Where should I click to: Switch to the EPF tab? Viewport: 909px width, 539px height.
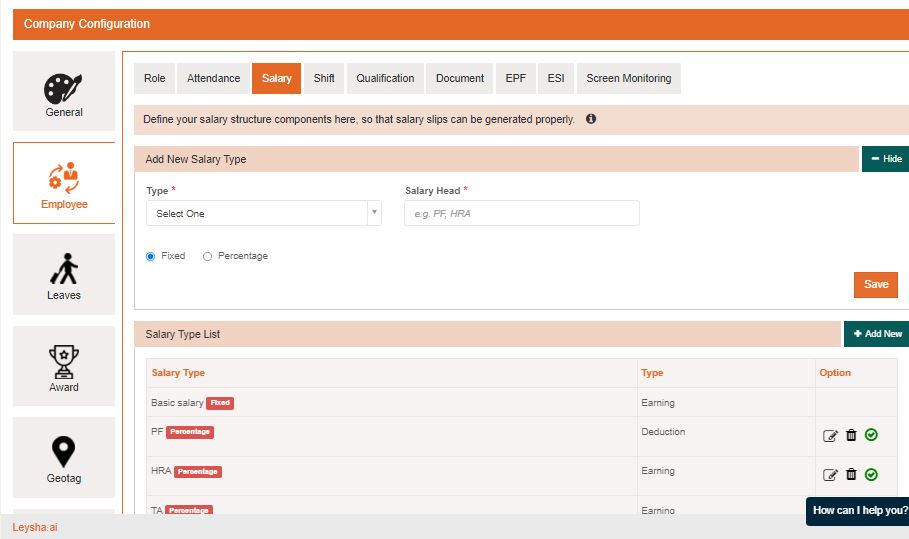pyautogui.click(x=515, y=78)
